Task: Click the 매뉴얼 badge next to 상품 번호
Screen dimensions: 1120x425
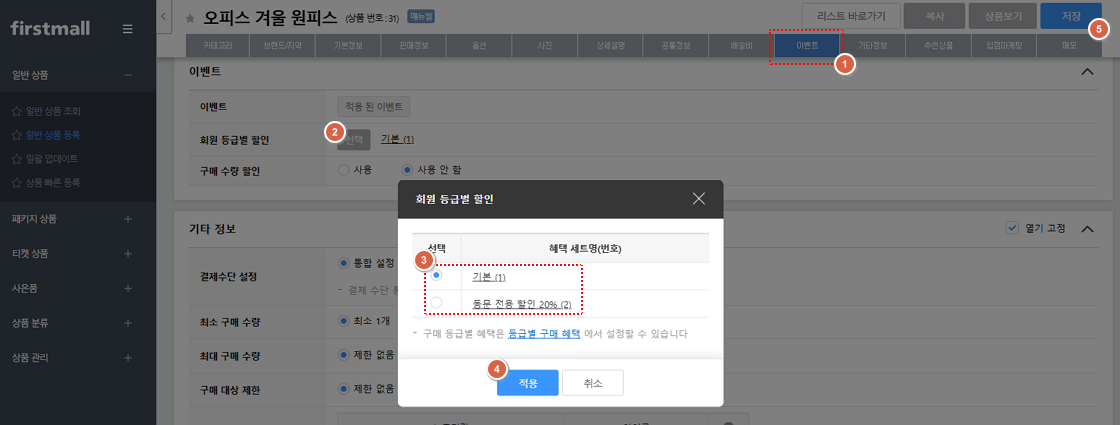Action: point(421,16)
